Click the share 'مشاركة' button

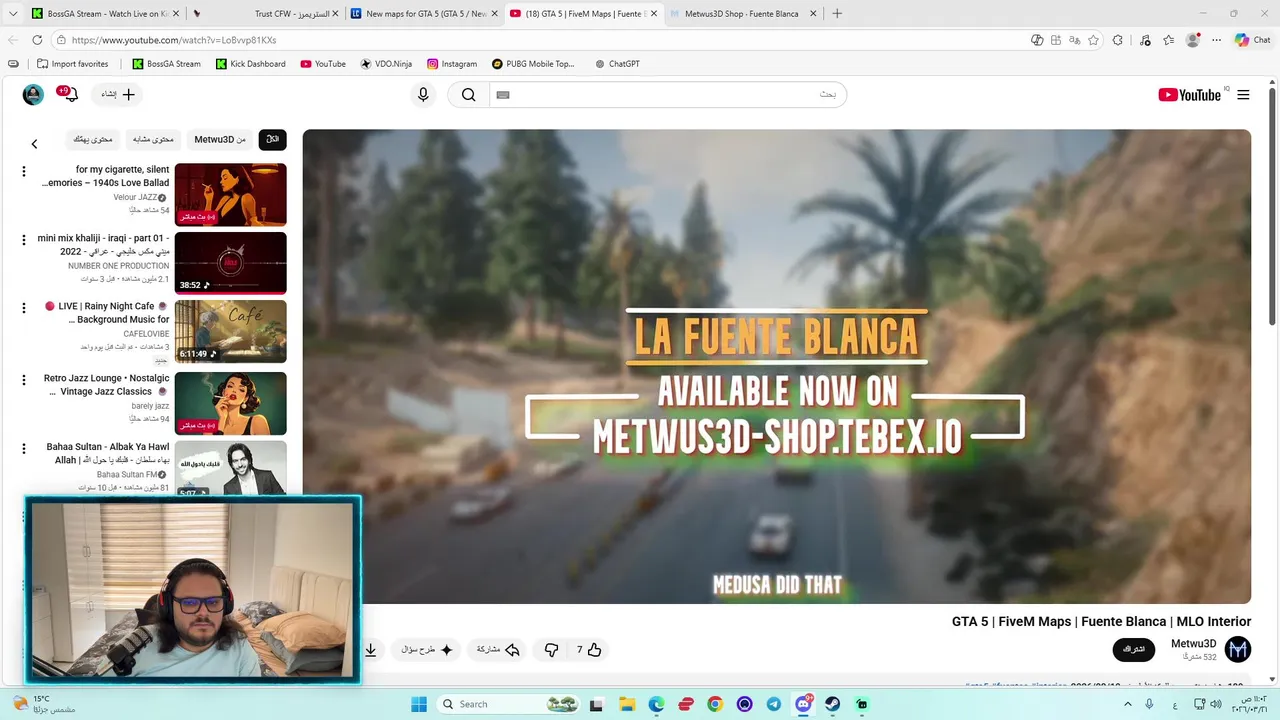[x=497, y=650]
